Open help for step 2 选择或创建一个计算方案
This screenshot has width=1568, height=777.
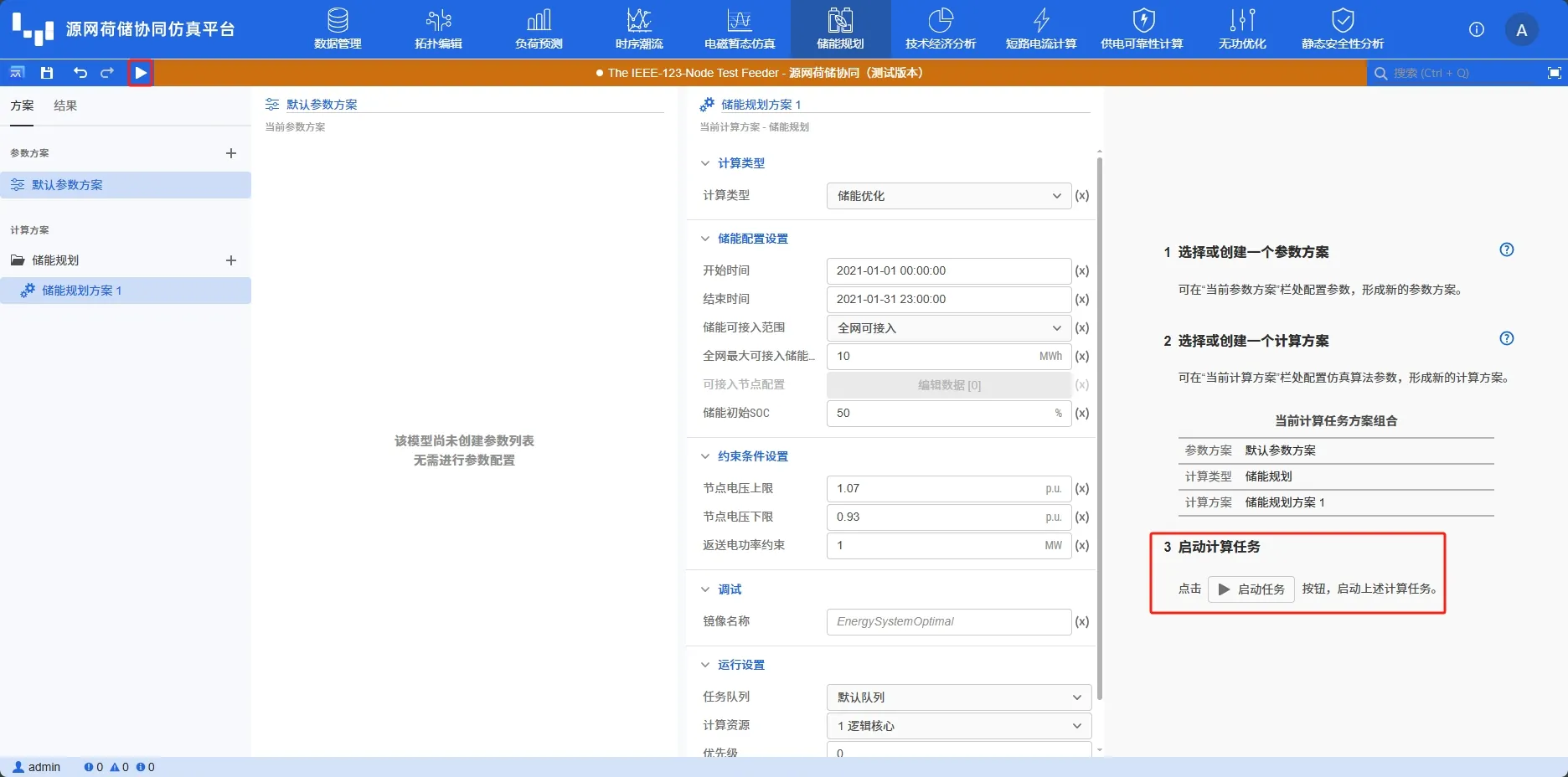coord(1506,338)
